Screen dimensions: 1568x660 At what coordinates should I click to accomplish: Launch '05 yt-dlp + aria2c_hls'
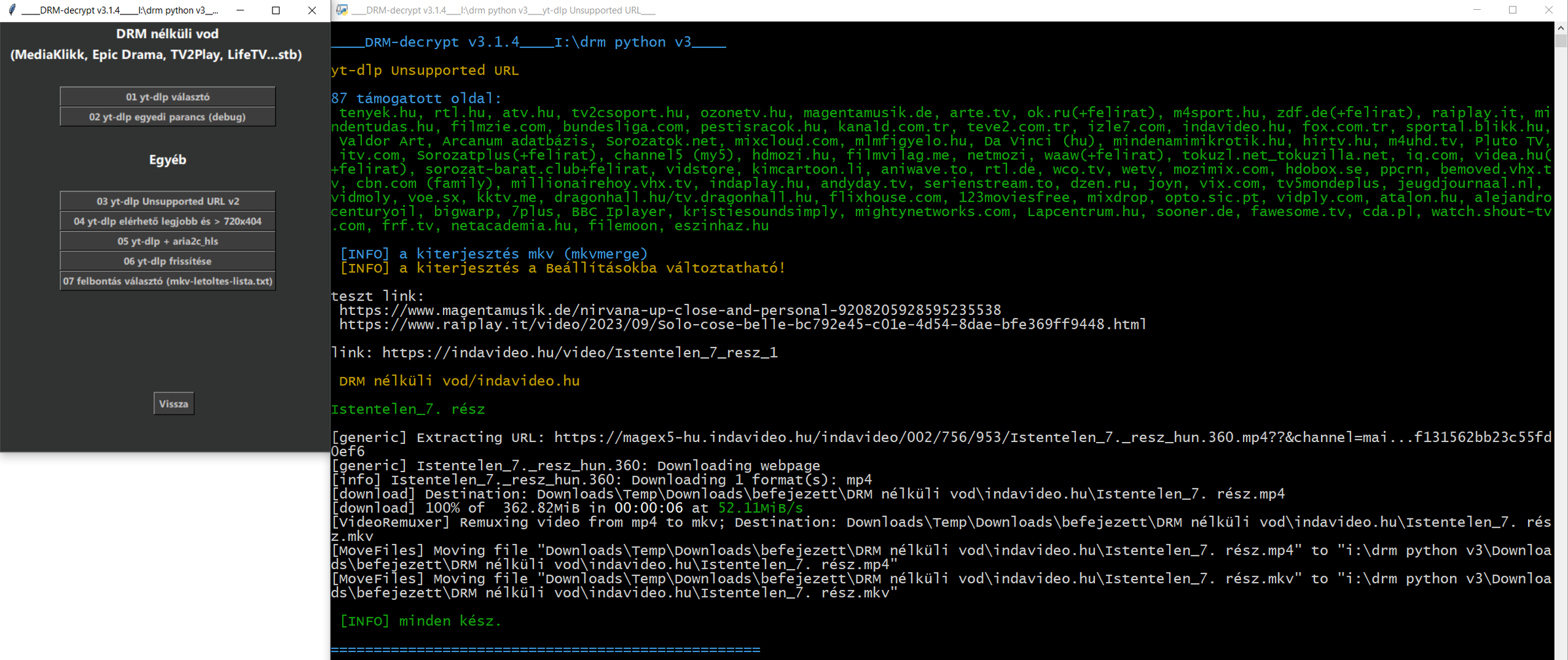pyautogui.click(x=167, y=241)
